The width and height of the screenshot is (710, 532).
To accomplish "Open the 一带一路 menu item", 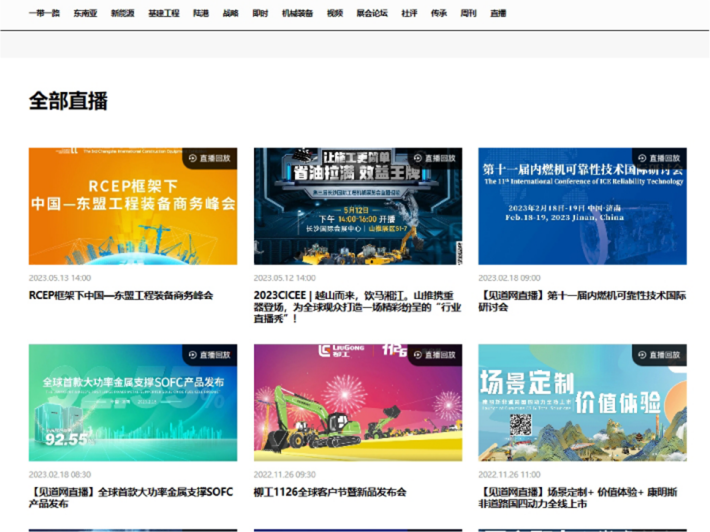I will (x=44, y=13).
